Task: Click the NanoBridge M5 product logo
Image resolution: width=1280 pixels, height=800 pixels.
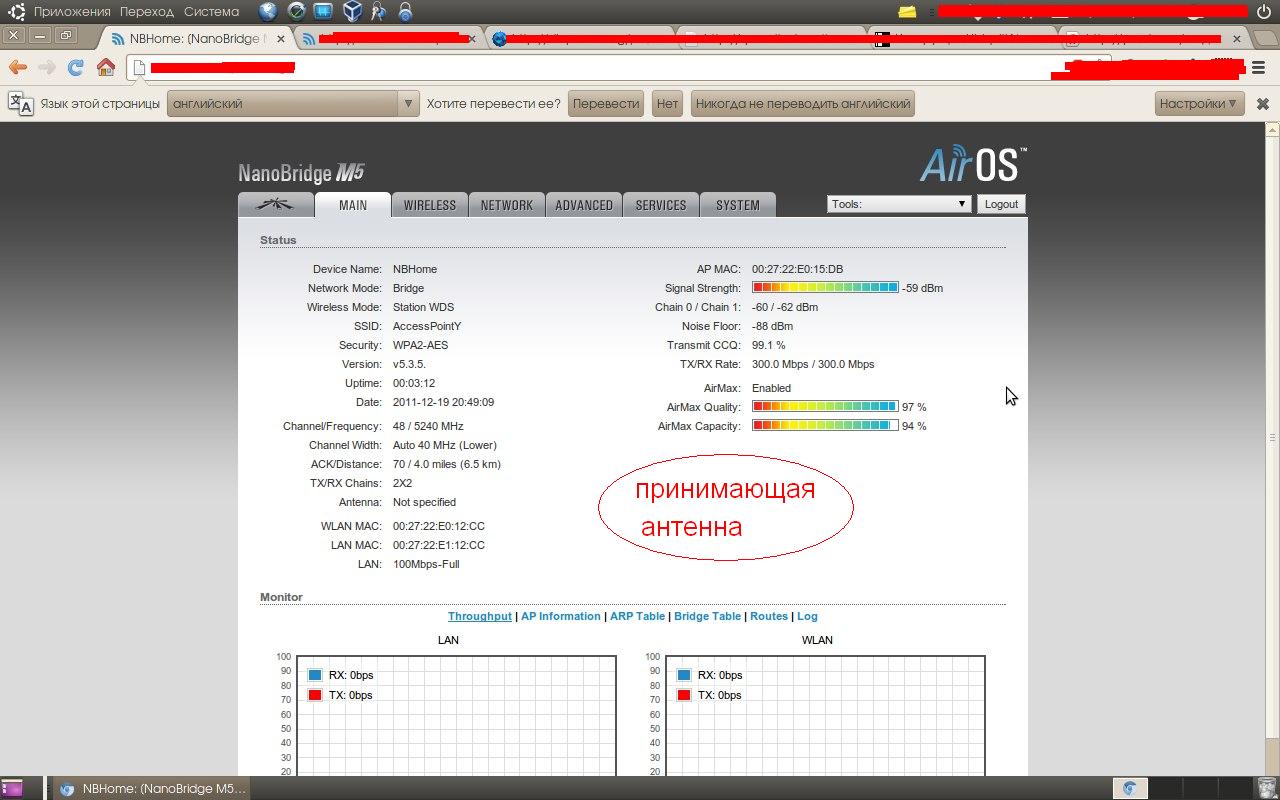Action: [x=301, y=172]
